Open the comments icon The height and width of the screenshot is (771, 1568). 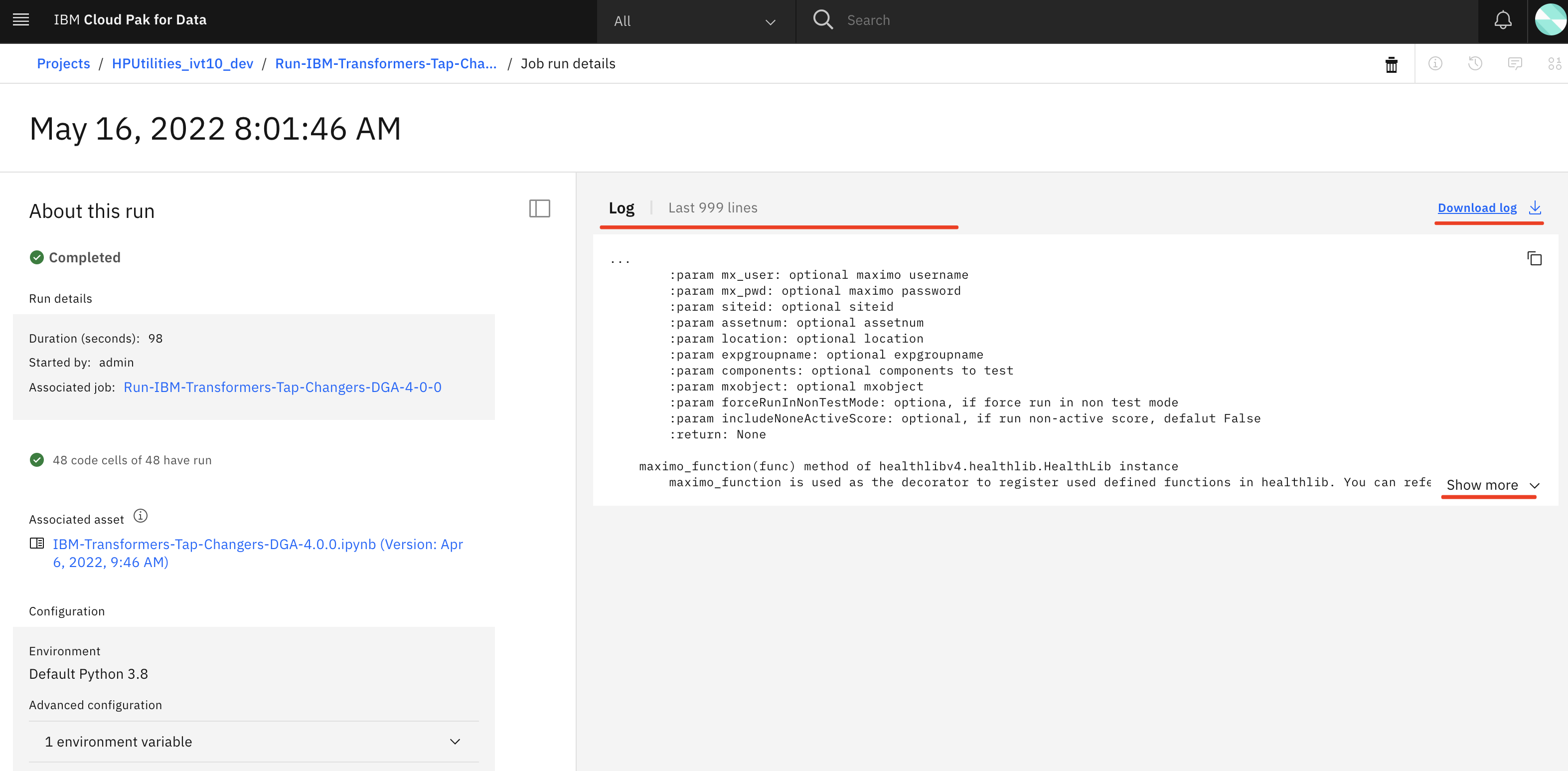click(1515, 63)
